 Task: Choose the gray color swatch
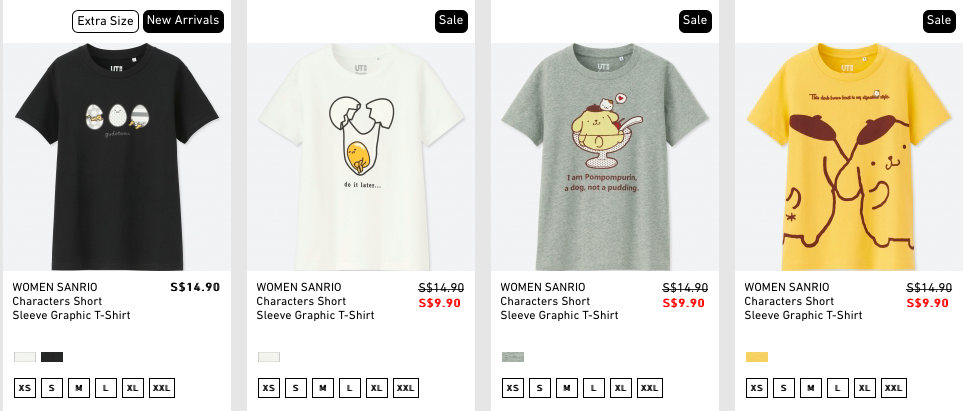point(513,357)
